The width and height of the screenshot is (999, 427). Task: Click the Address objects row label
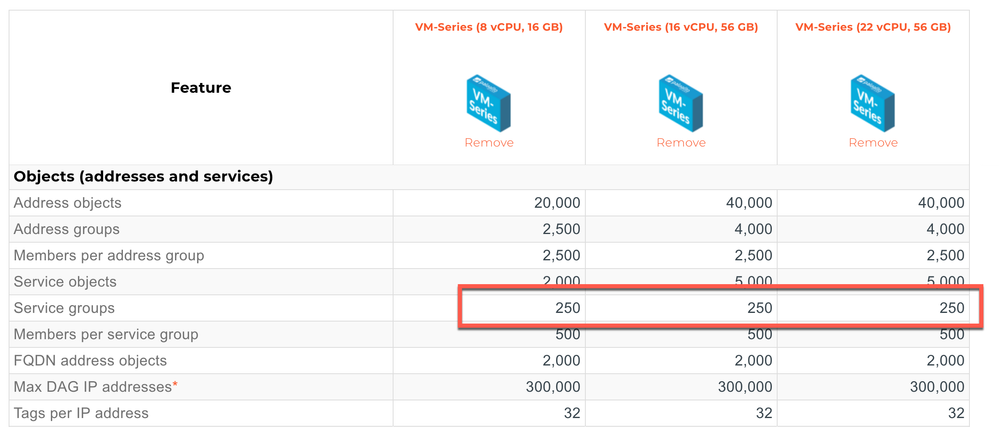click(x=68, y=203)
